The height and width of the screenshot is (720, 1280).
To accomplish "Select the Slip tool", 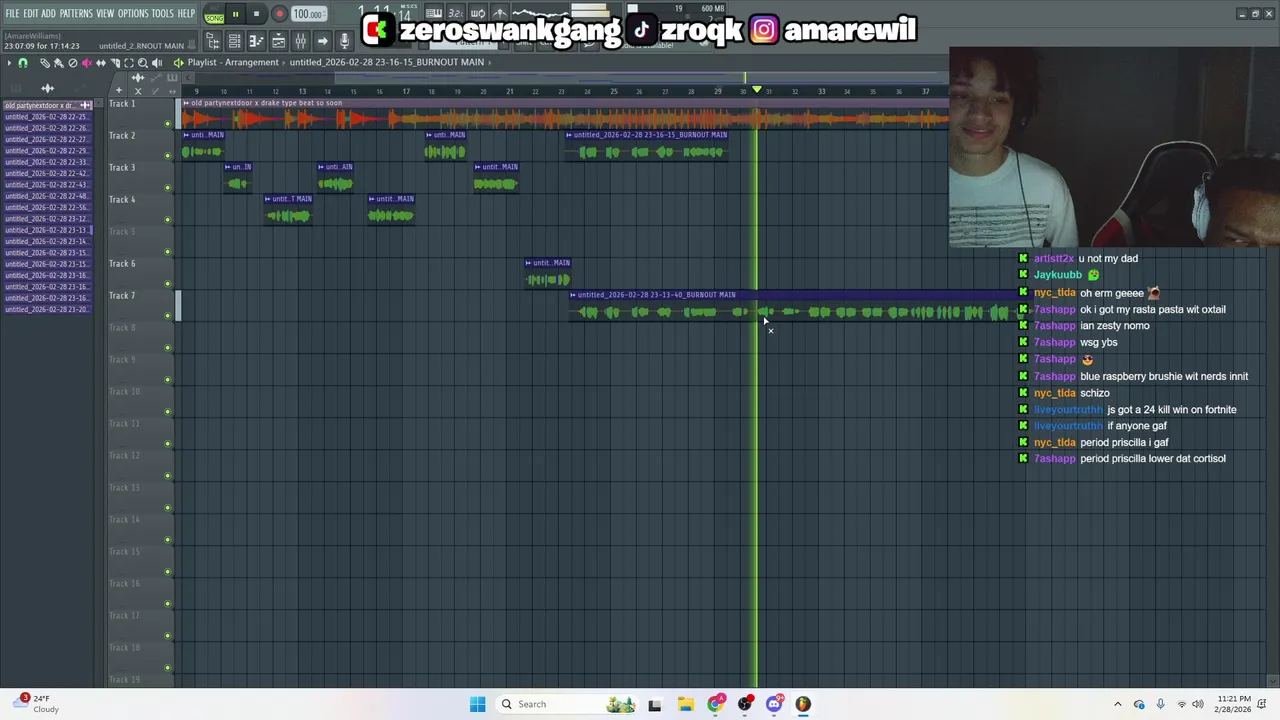I will click(x=101, y=62).
